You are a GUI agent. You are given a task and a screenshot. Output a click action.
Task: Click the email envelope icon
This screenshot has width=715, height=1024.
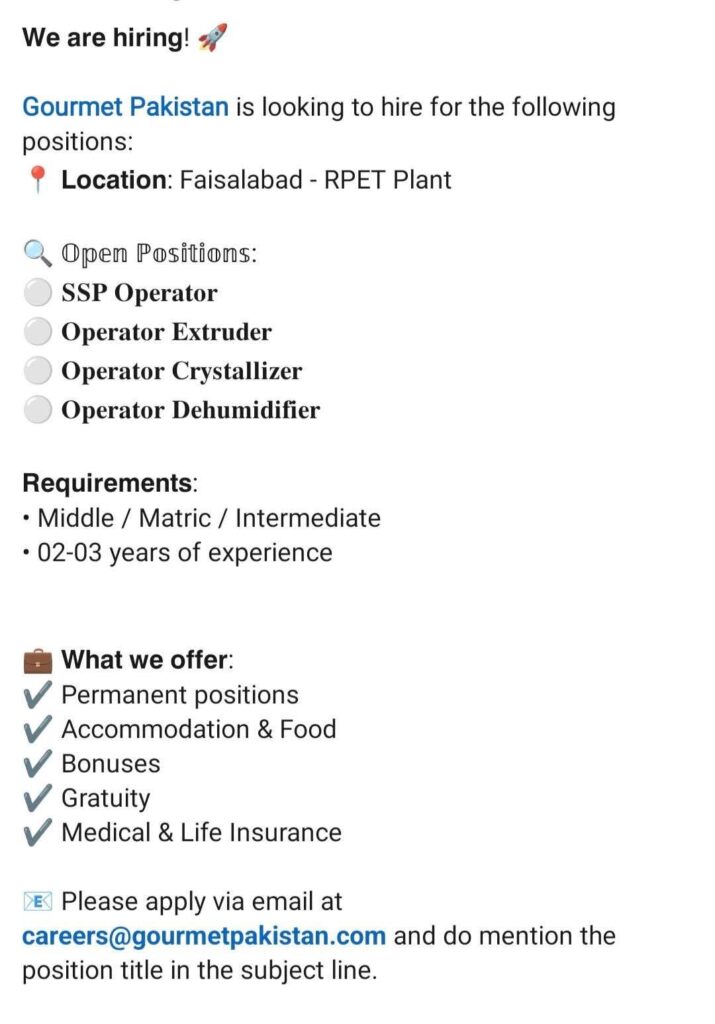tap(37, 902)
